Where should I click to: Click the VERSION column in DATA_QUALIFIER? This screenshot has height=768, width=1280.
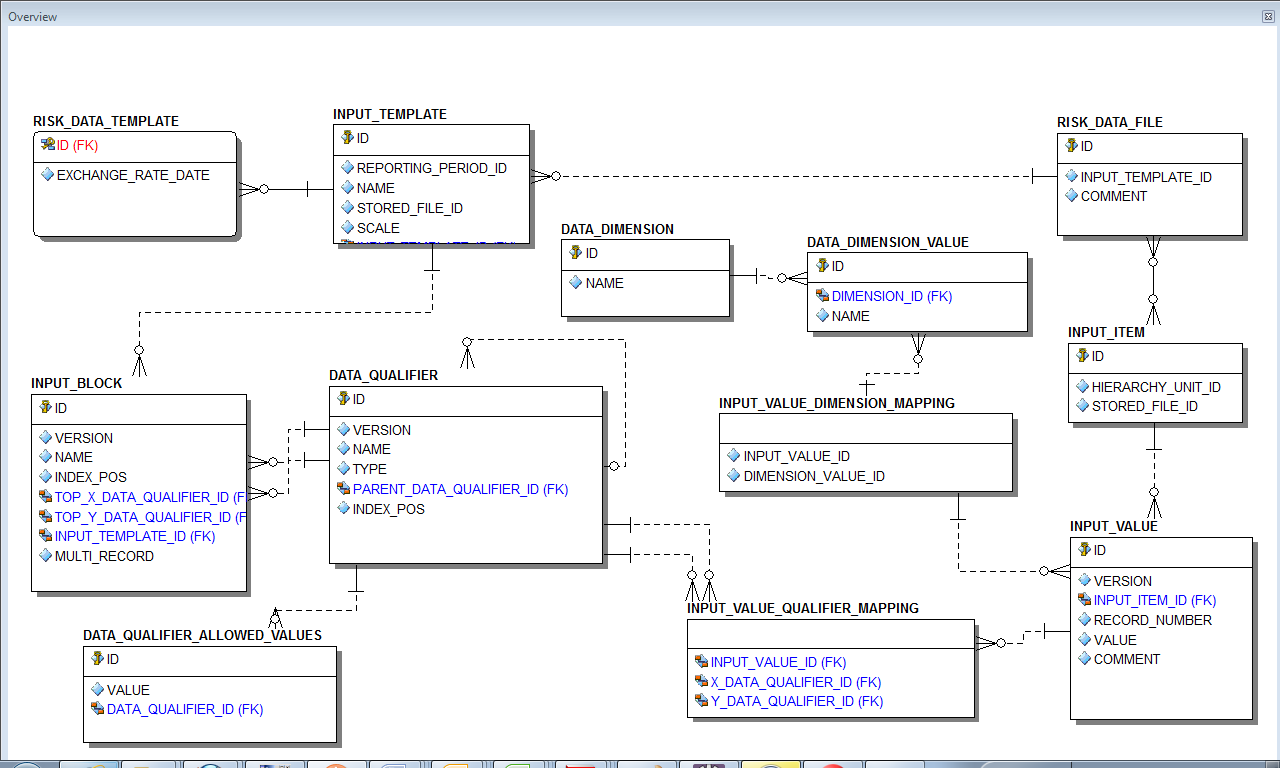pos(382,430)
